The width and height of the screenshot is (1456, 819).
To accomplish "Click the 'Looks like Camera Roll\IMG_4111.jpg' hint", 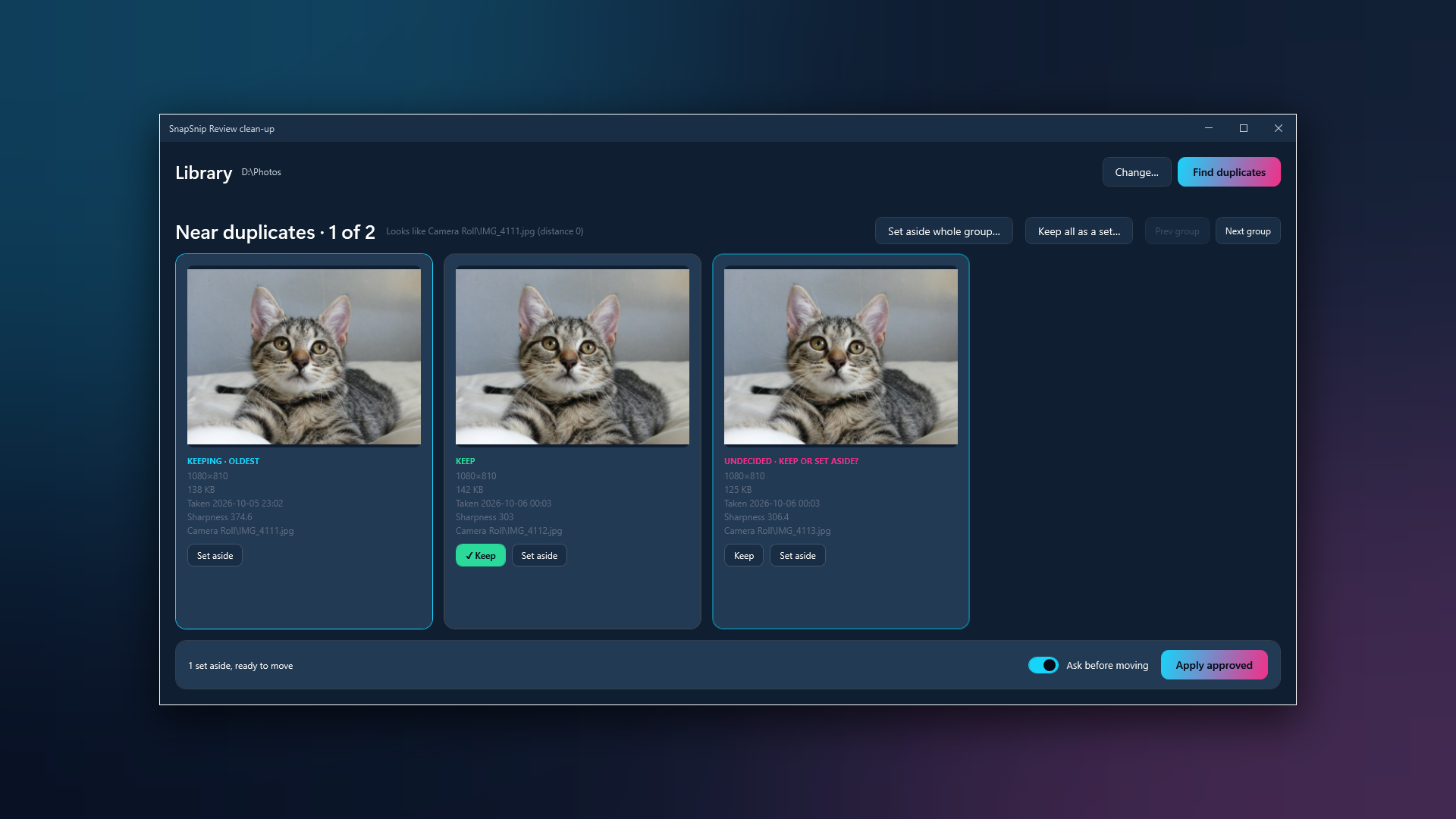I will [485, 231].
